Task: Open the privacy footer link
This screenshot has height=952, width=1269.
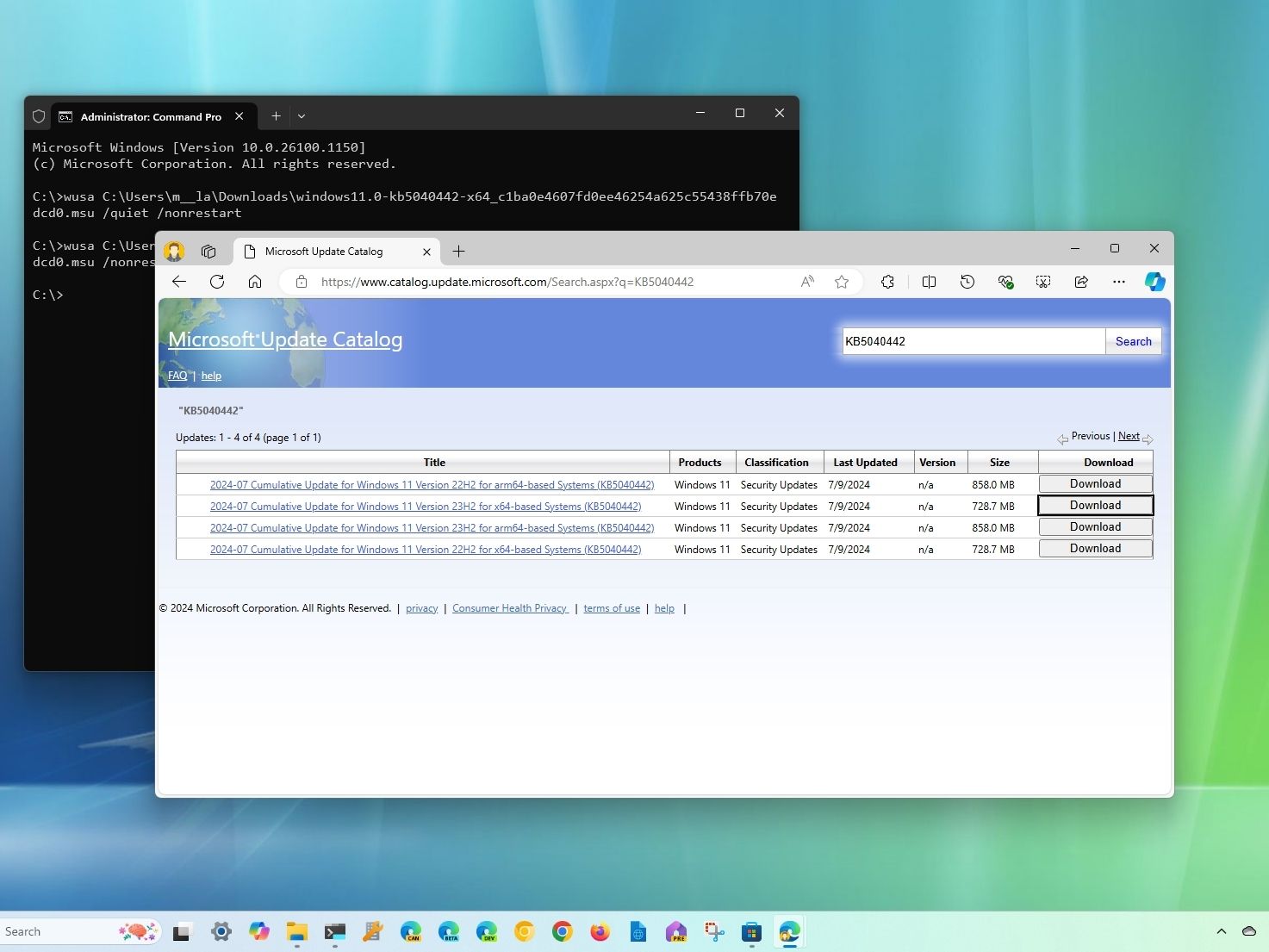Action: pos(421,608)
